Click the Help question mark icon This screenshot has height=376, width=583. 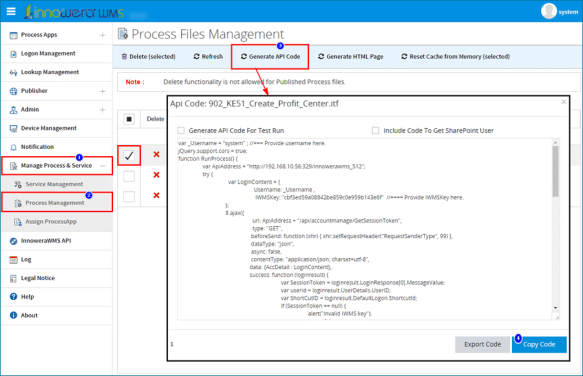(x=13, y=296)
